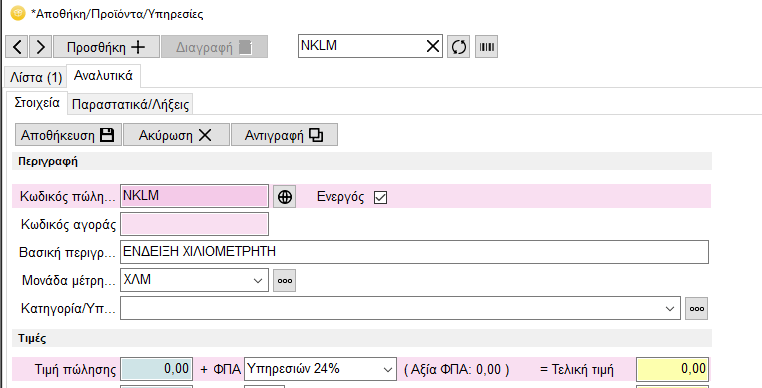Cancel changes with Ακύρωση
Viewport: 762px width, 388px height.
point(176,135)
